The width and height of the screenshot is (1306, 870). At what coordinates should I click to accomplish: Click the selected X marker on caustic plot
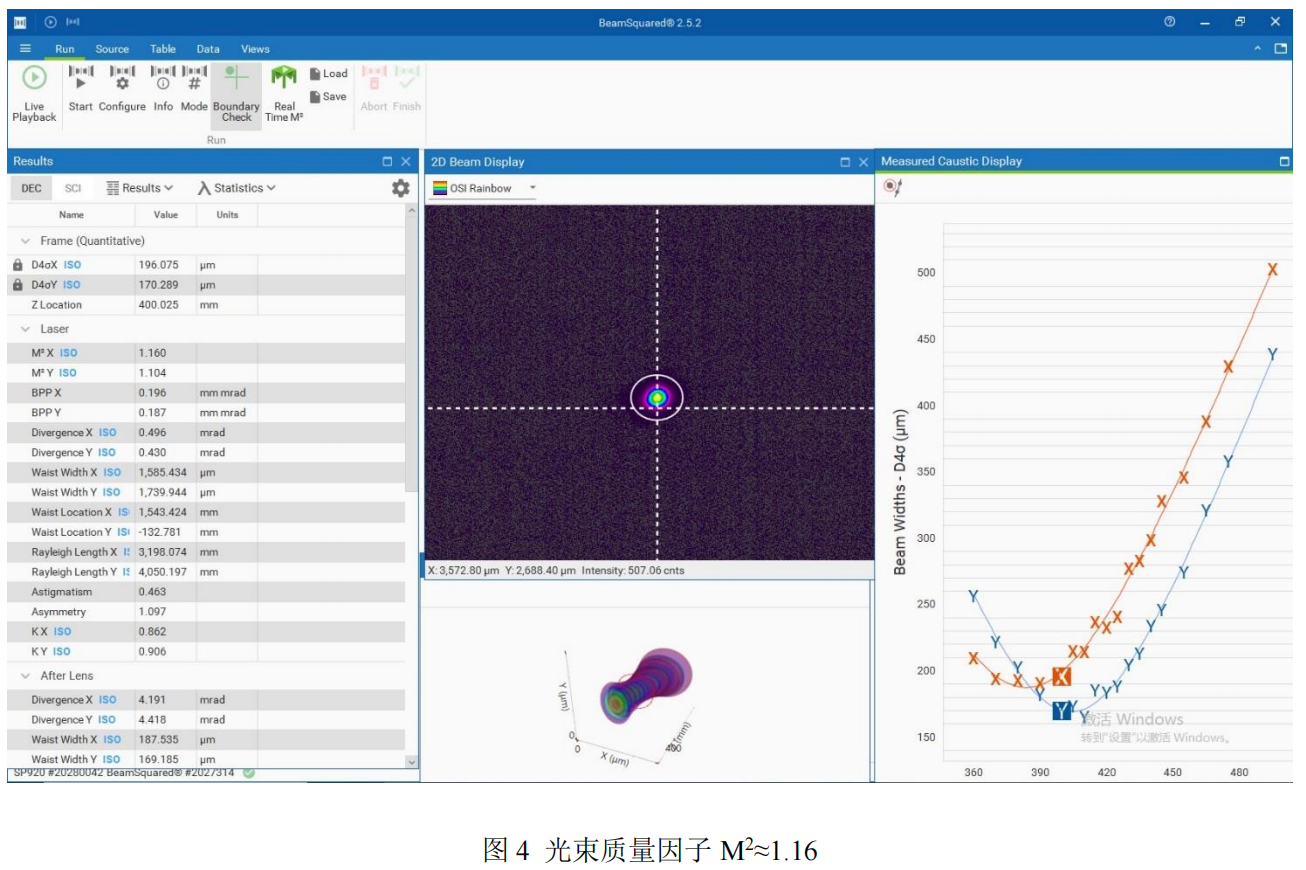click(x=1061, y=677)
